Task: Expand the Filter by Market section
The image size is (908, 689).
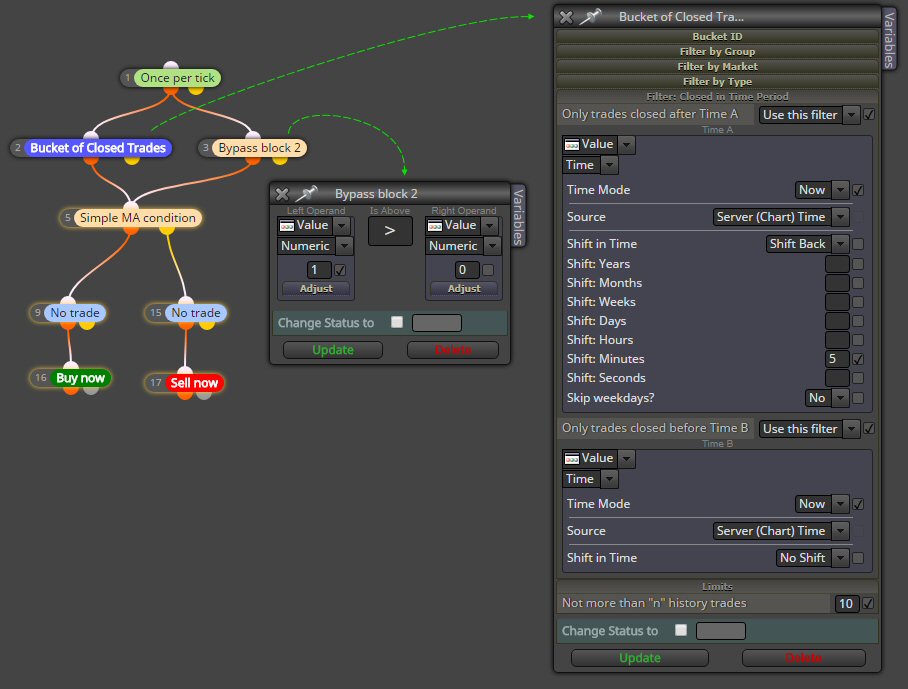Action: (717, 66)
